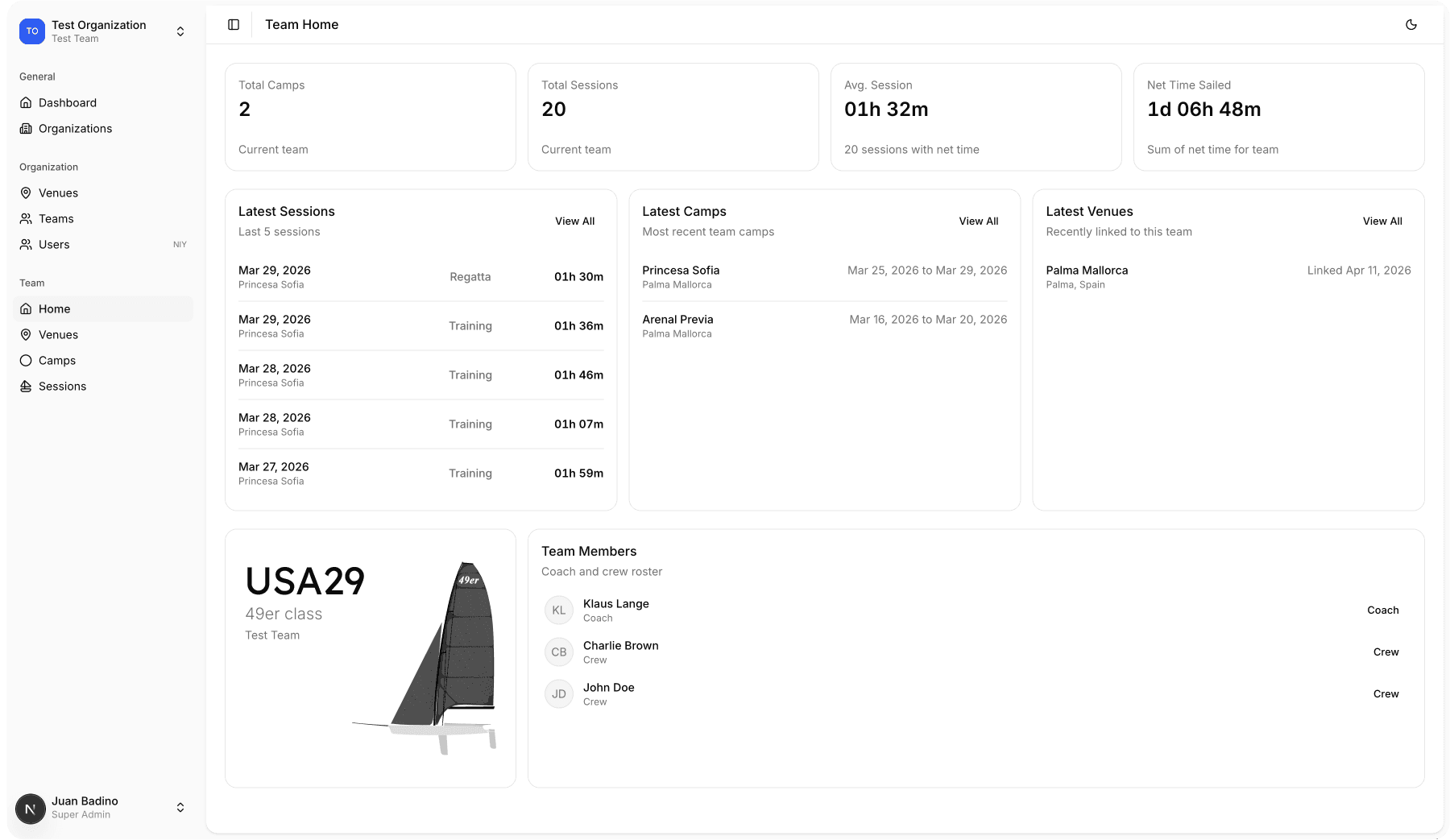Click the CB avatar for Charlie Brown

[559, 652]
